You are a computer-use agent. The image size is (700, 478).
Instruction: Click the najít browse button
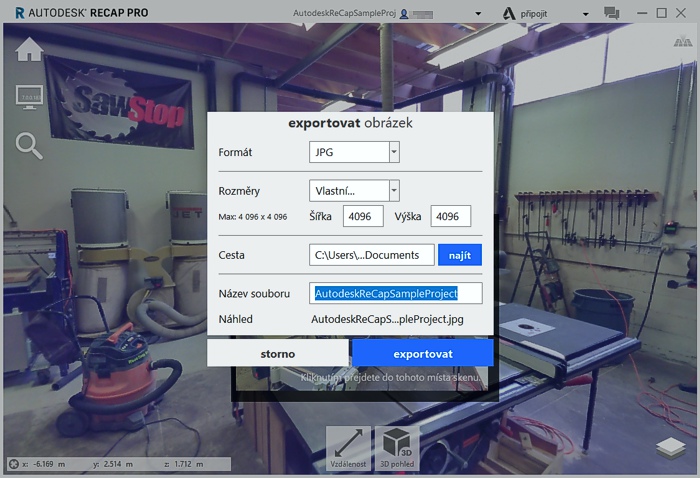click(x=460, y=255)
